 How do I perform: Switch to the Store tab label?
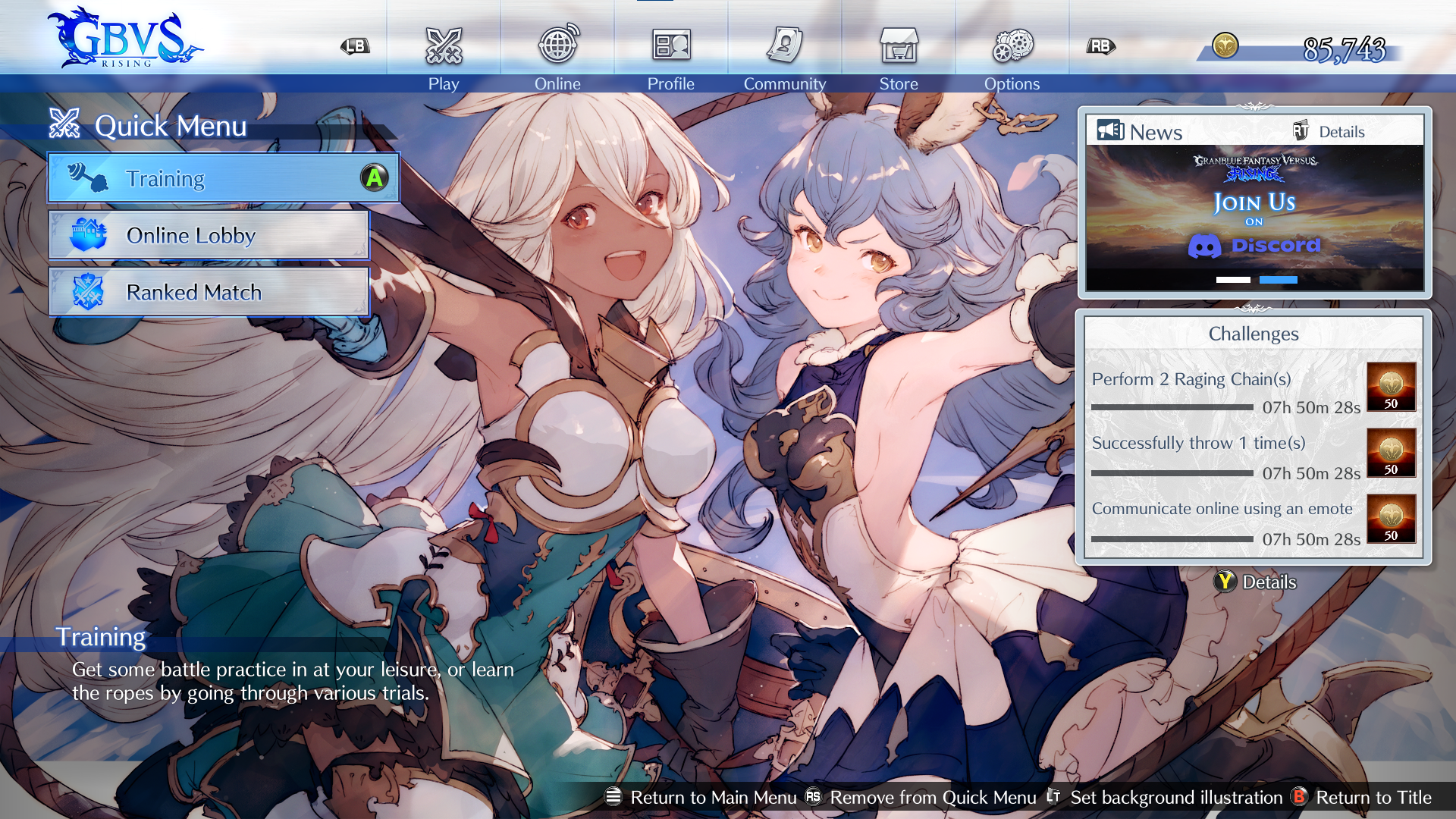(x=899, y=83)
